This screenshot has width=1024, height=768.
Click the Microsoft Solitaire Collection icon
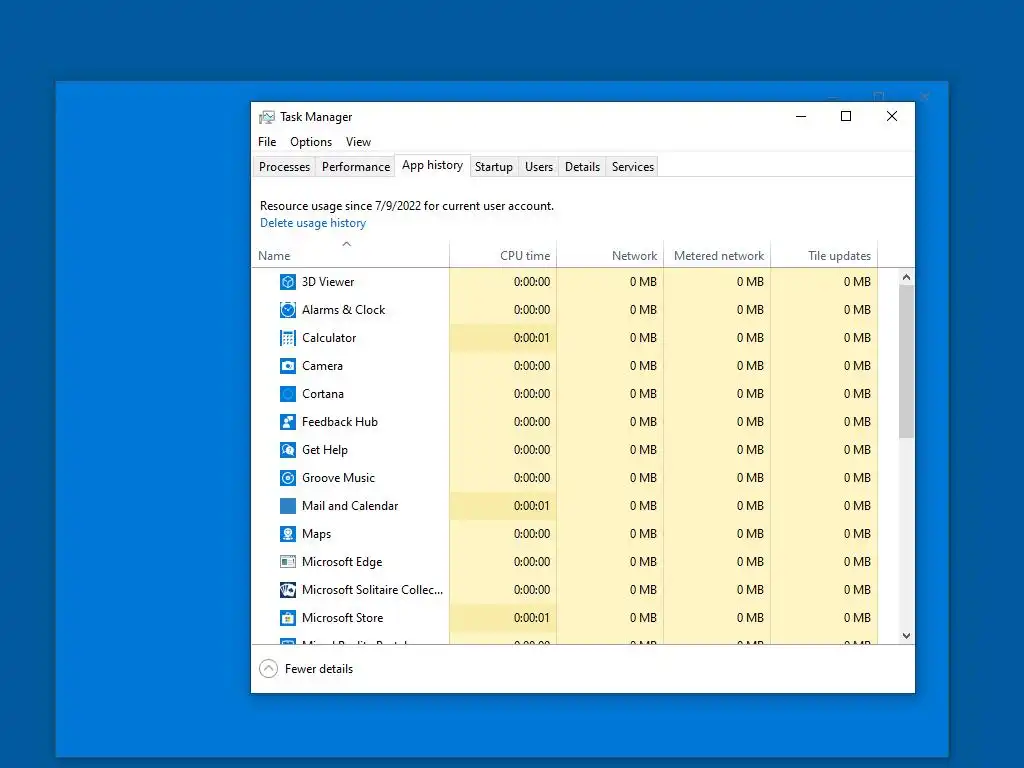tap(287, 590)
